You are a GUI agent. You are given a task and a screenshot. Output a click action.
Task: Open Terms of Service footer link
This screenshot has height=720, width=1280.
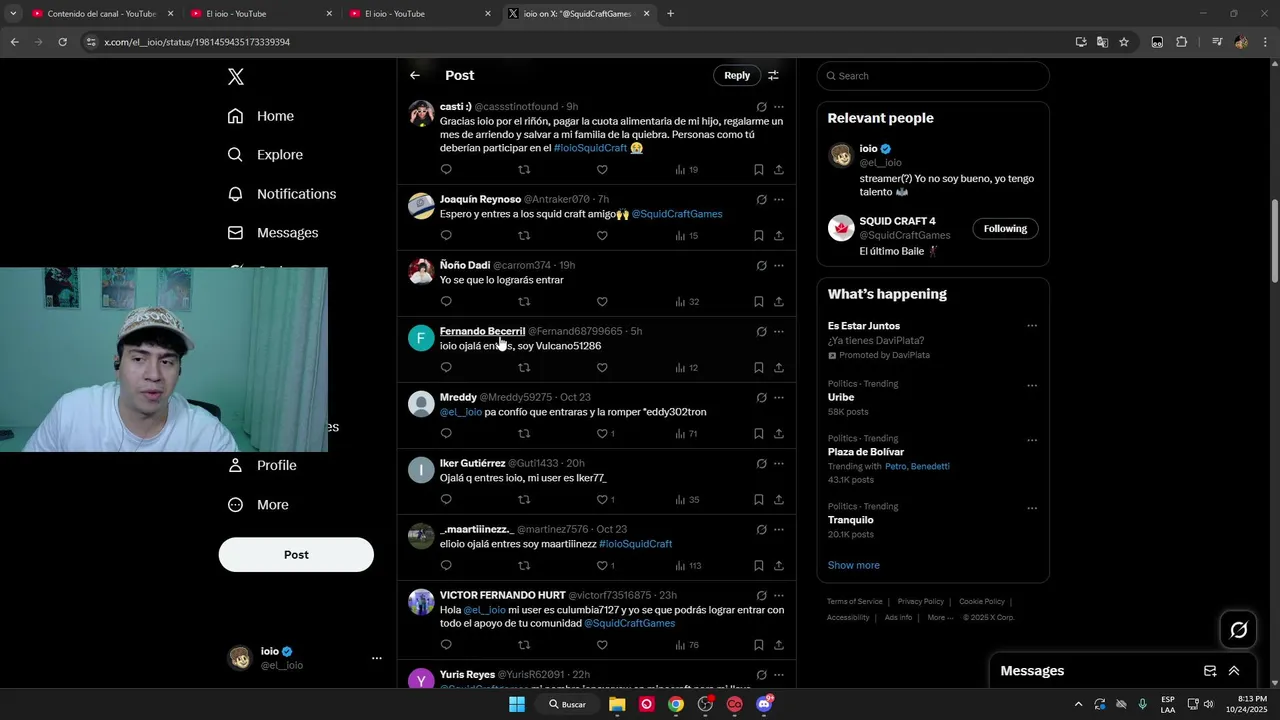pyautogui.click(x=855, y=602)
